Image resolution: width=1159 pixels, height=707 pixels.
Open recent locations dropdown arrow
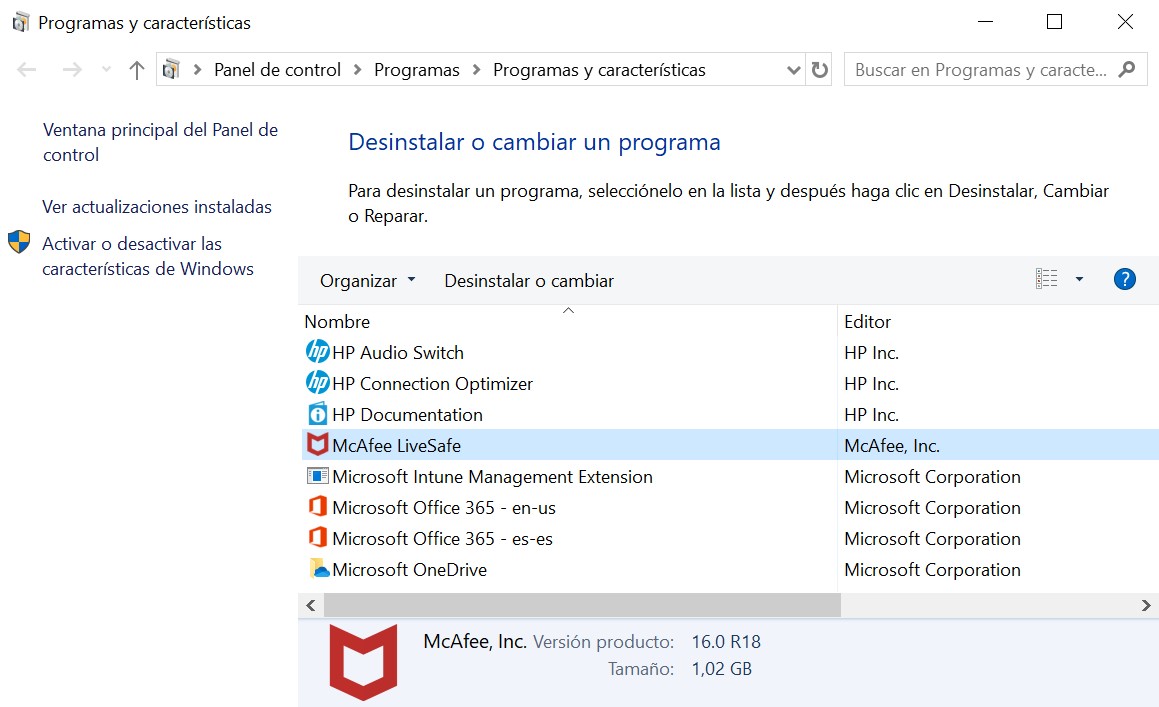106,70
